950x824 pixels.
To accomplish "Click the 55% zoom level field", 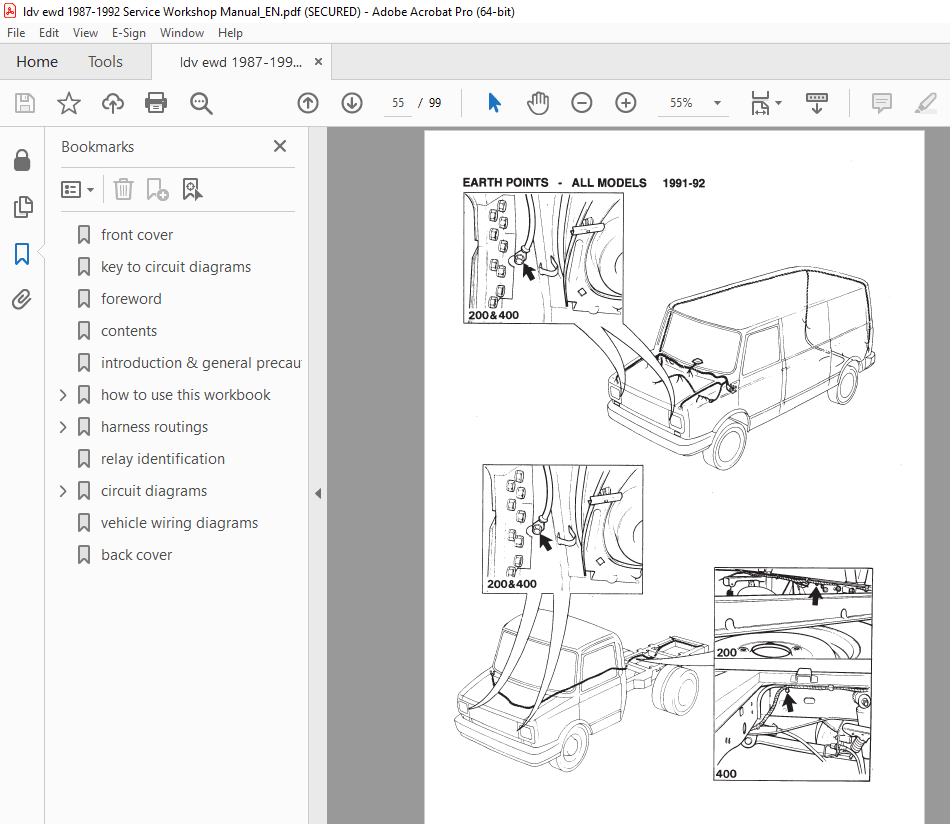I will point(681,103).
